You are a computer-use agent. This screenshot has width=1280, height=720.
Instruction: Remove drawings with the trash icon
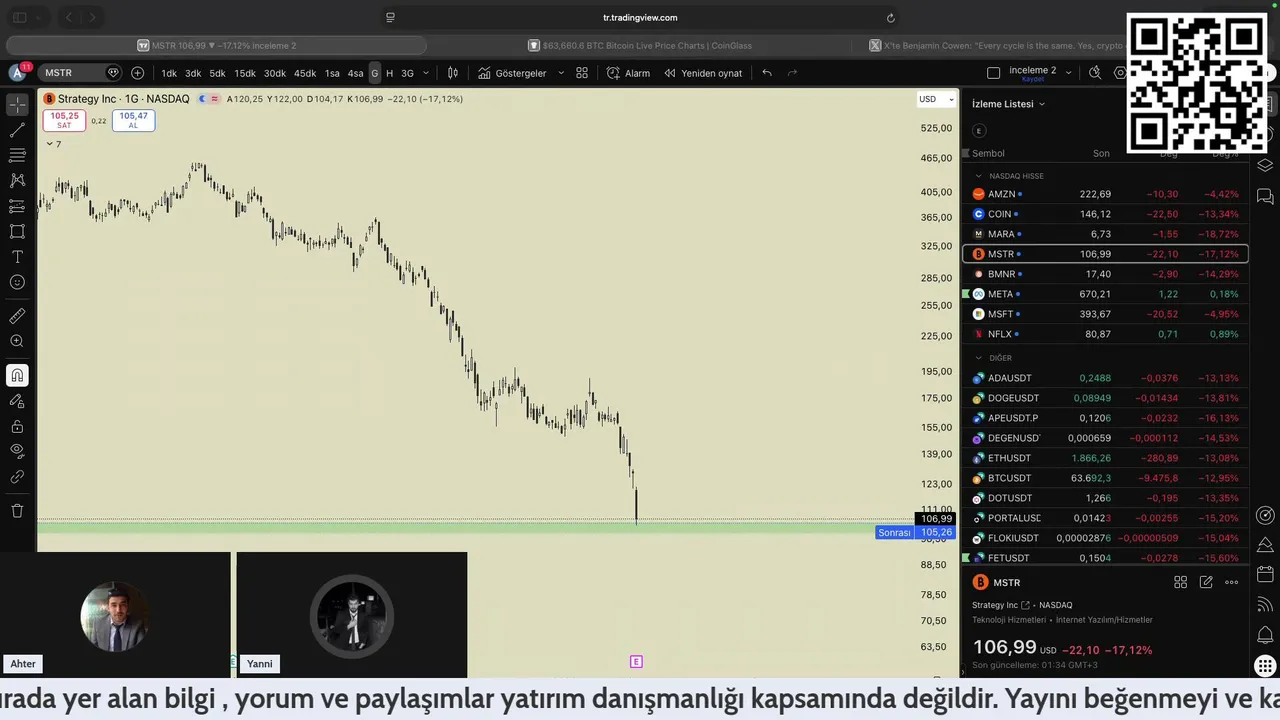(x=17, y=511)
